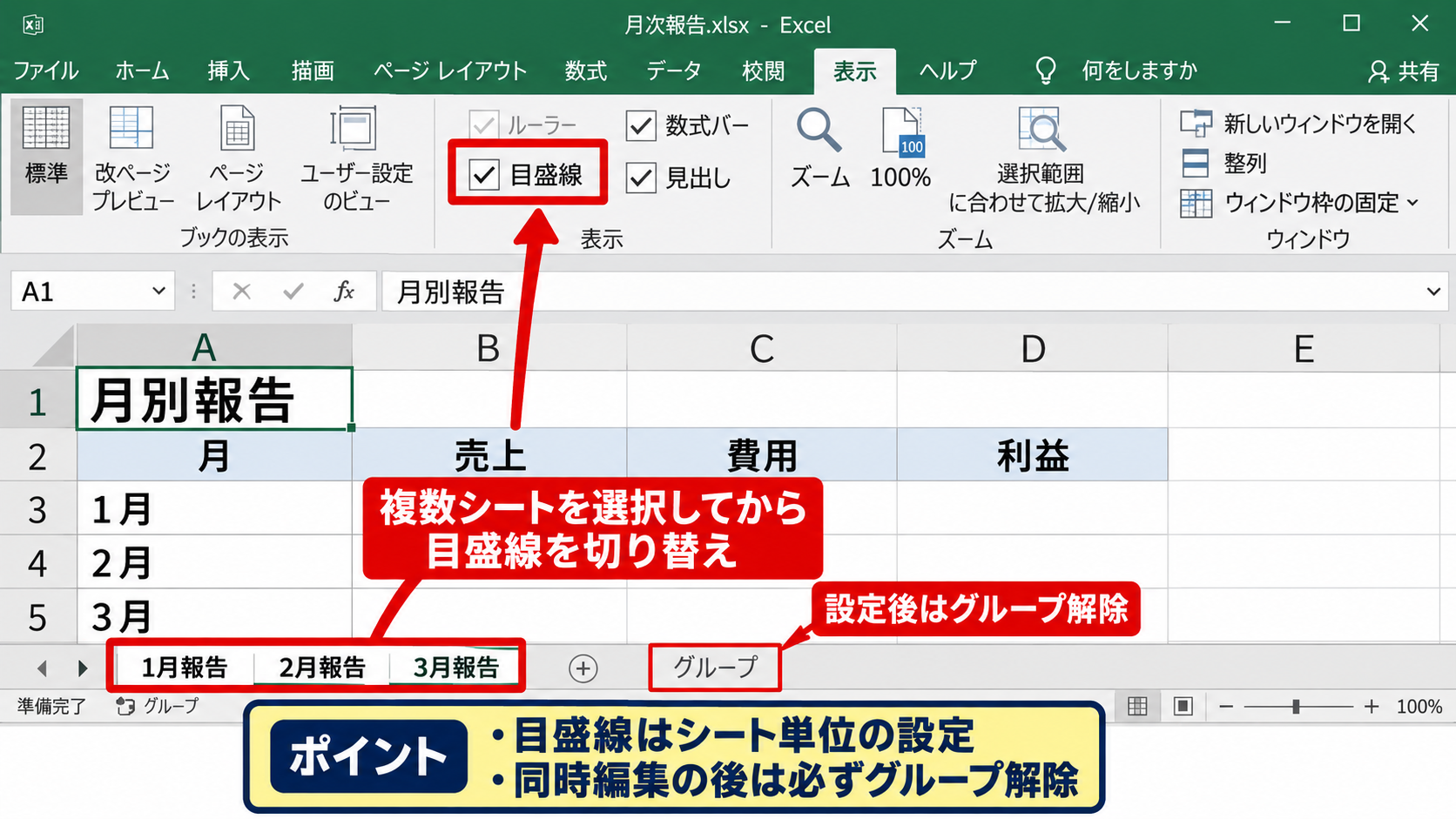Open Insert Function fx button
This screenshot has height=819, width=1456.
[345, 292]
